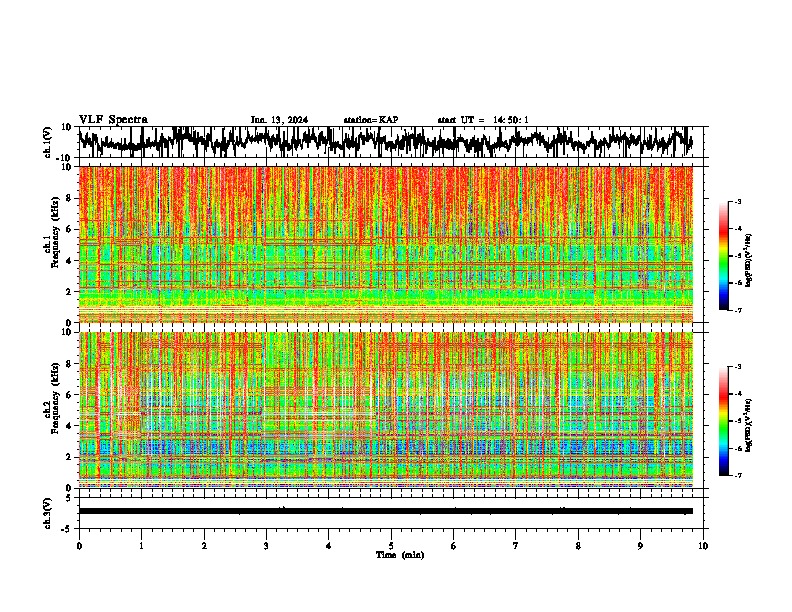Screen dimensions: 792x612
Task: Click the "-5" tick on ch.3(V) axis
Action: click(x=67, y=529)
